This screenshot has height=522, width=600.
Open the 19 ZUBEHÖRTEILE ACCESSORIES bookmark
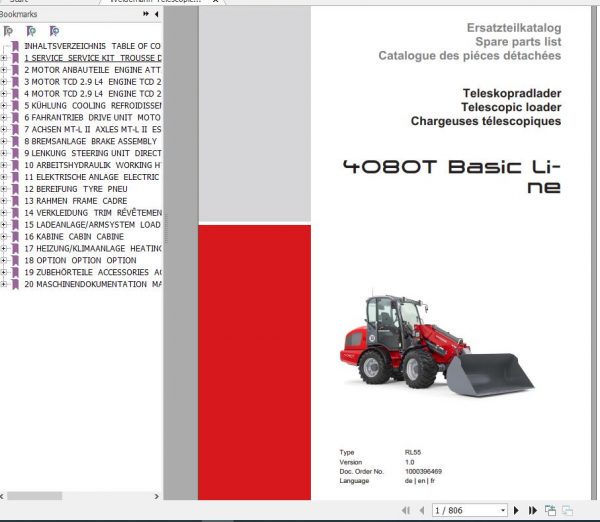(93, 272)
